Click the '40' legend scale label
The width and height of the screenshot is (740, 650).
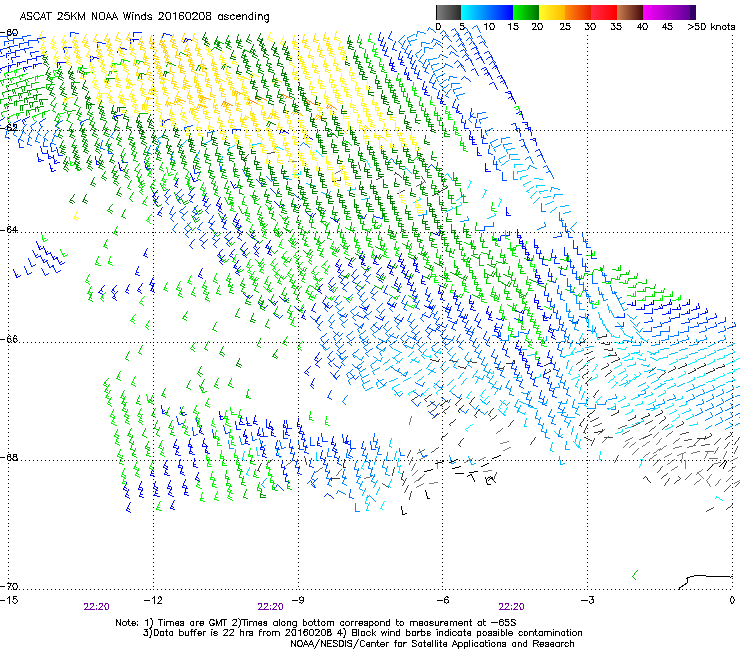pyautogui.click(x=642, y=27)
